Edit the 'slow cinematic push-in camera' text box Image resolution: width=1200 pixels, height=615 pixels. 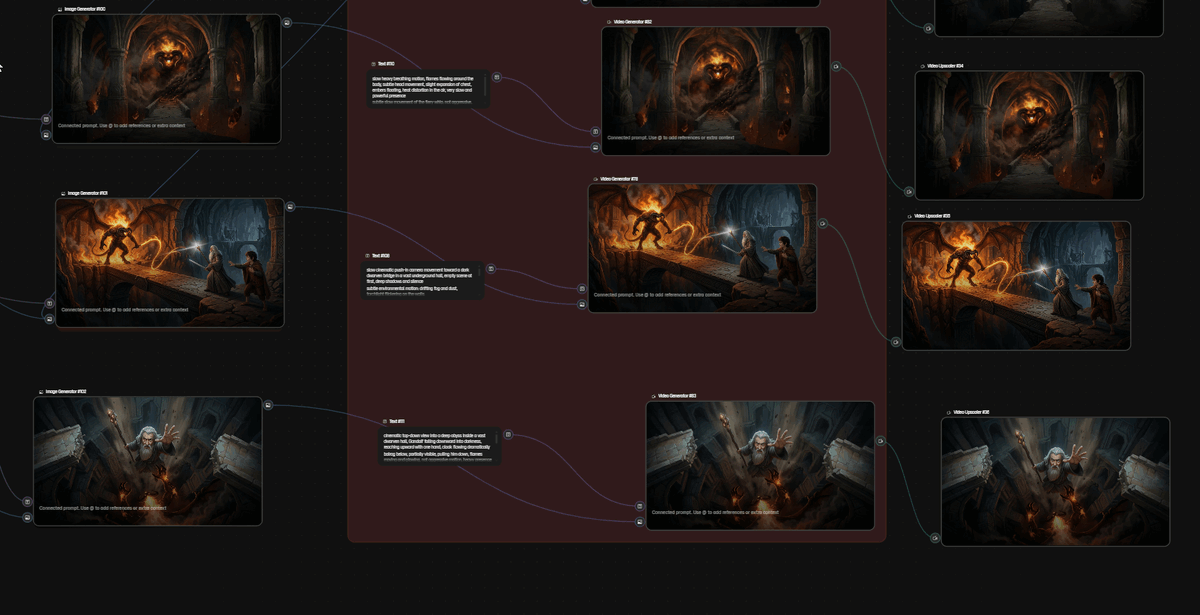coord(420,281)
